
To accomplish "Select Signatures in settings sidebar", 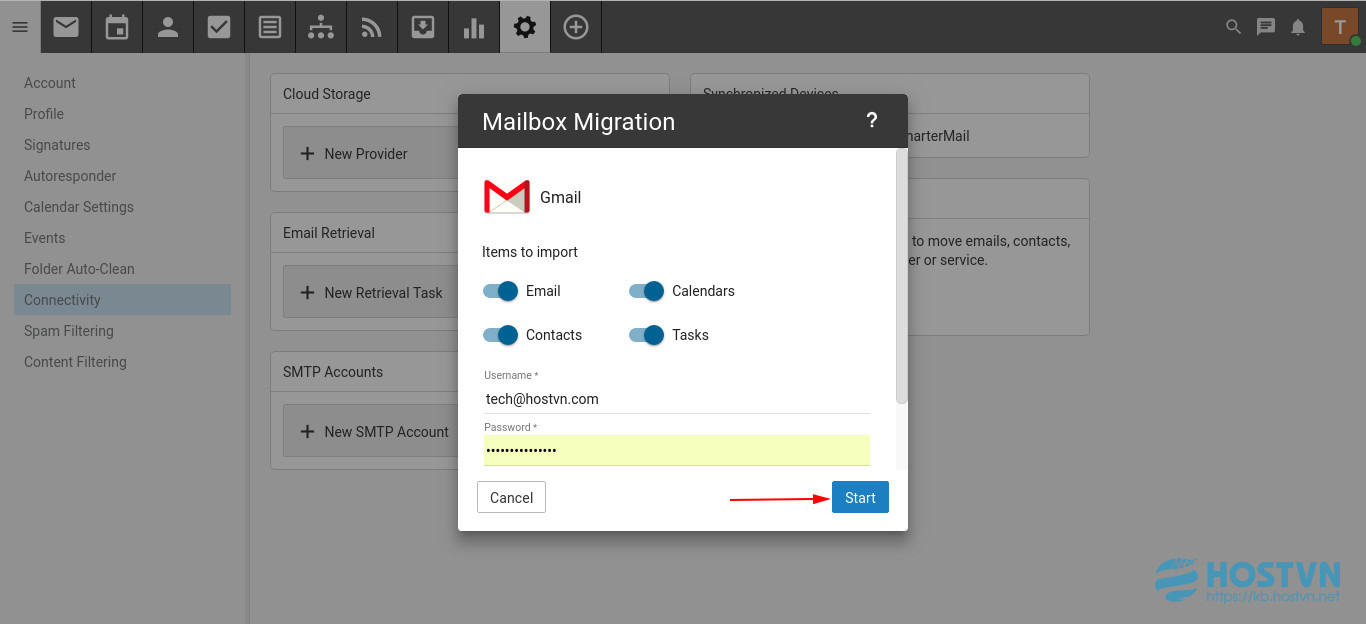I will [x=57, y=145].
